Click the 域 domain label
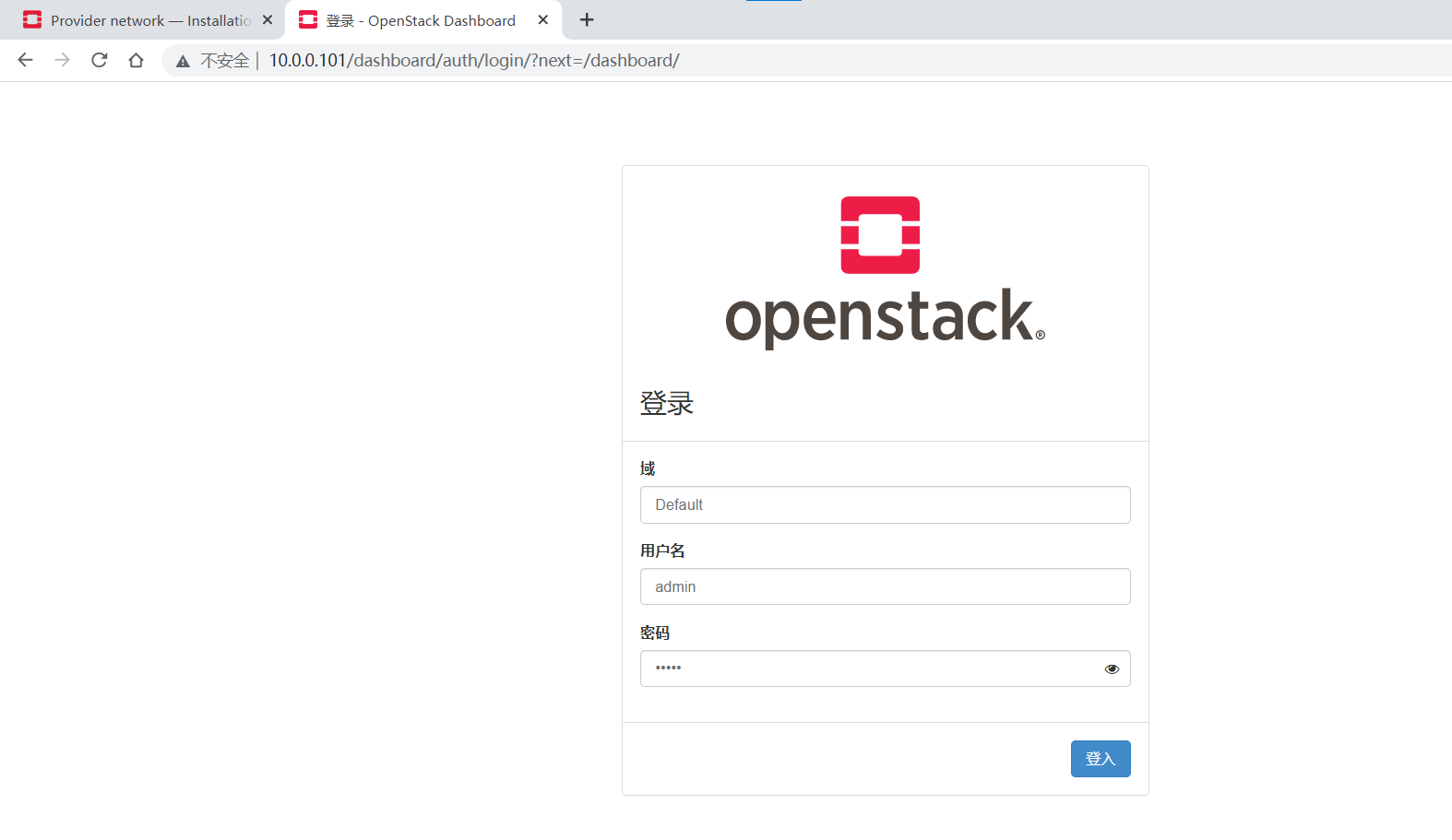 pyautogui.click(x=648, y=468)
